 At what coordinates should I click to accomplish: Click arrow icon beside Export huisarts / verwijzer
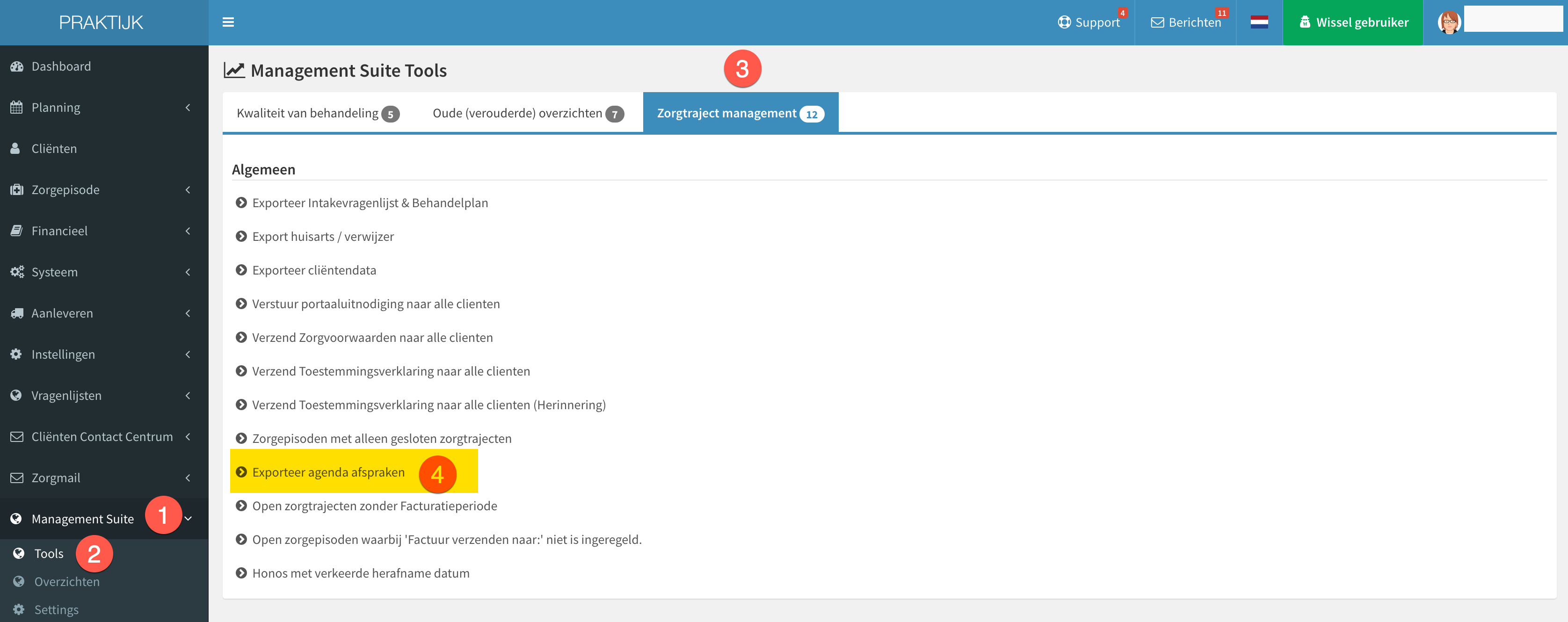coord(241,236)
